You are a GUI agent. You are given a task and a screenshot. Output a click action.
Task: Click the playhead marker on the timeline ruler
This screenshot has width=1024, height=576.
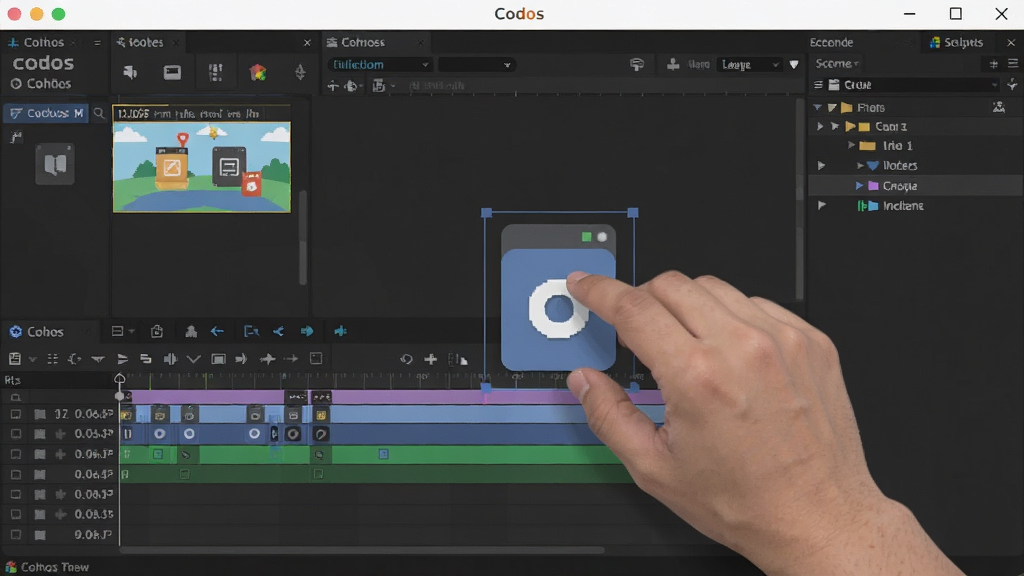tap(120, 379)
